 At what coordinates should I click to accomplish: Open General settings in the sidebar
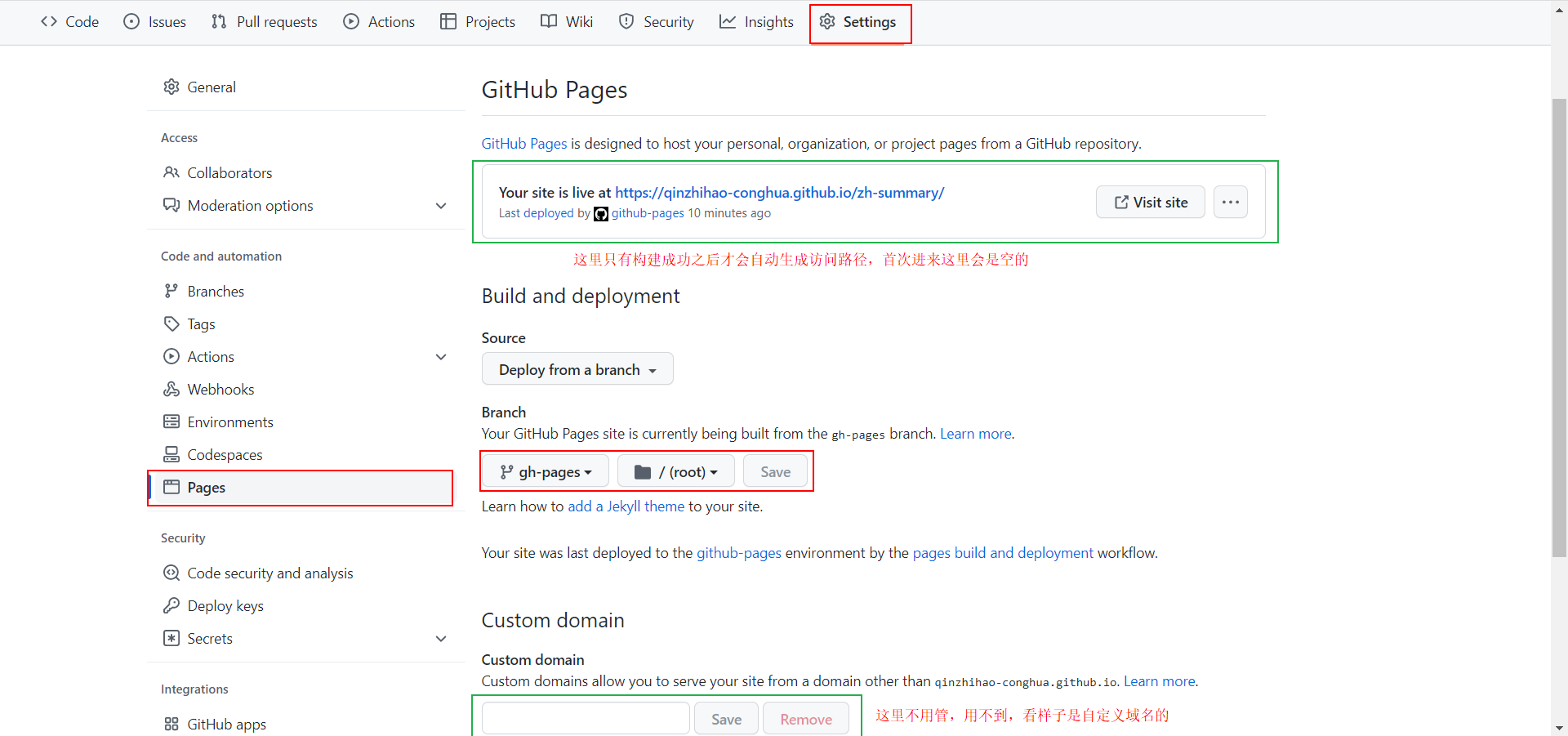pyautogui.click(x=306, y=87)
